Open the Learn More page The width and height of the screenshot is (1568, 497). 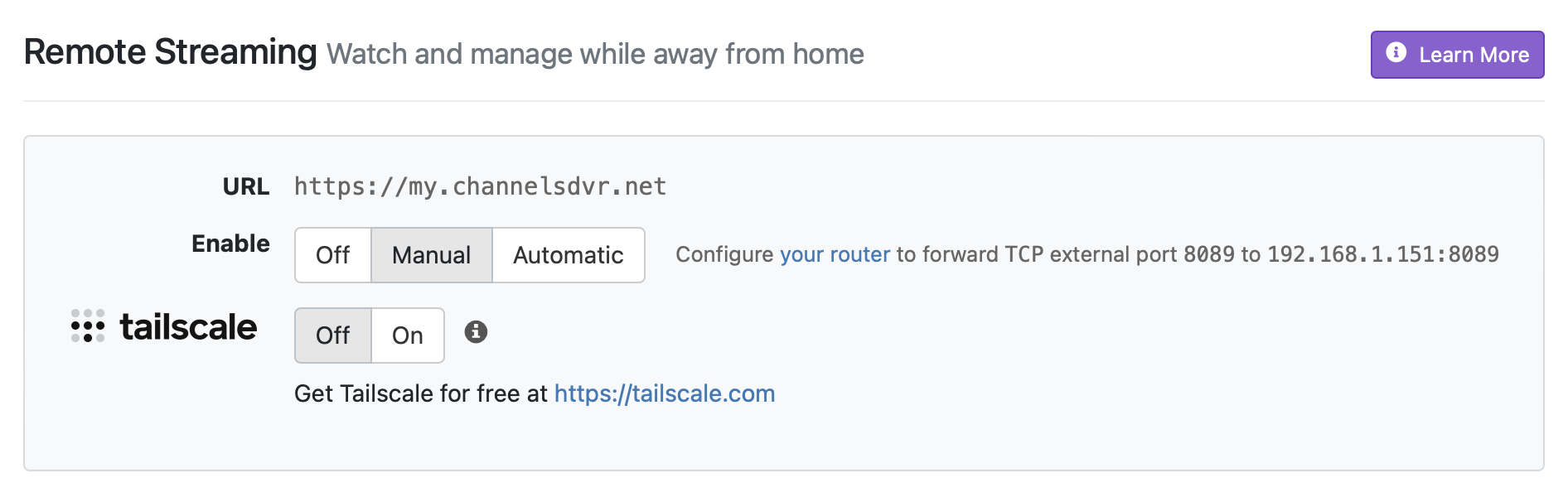[1457, 53]
